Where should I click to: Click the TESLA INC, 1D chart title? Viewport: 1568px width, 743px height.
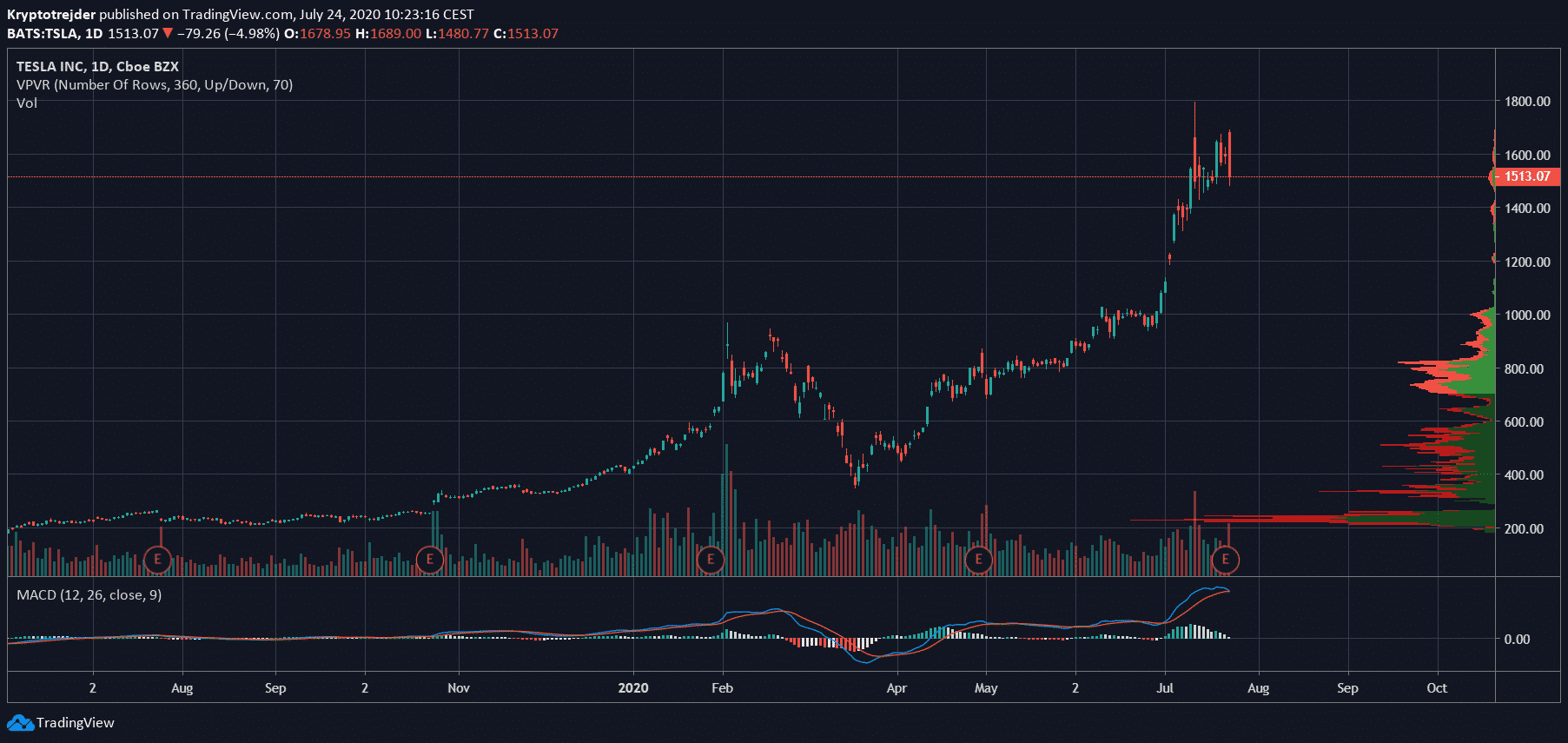click(x=97, y=67)
